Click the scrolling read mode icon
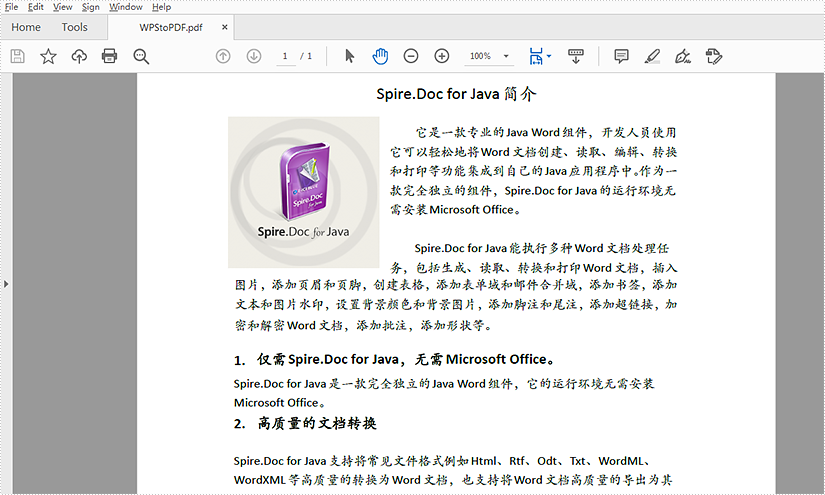Screen dimensions: 825x495 [x=576, y=56]
